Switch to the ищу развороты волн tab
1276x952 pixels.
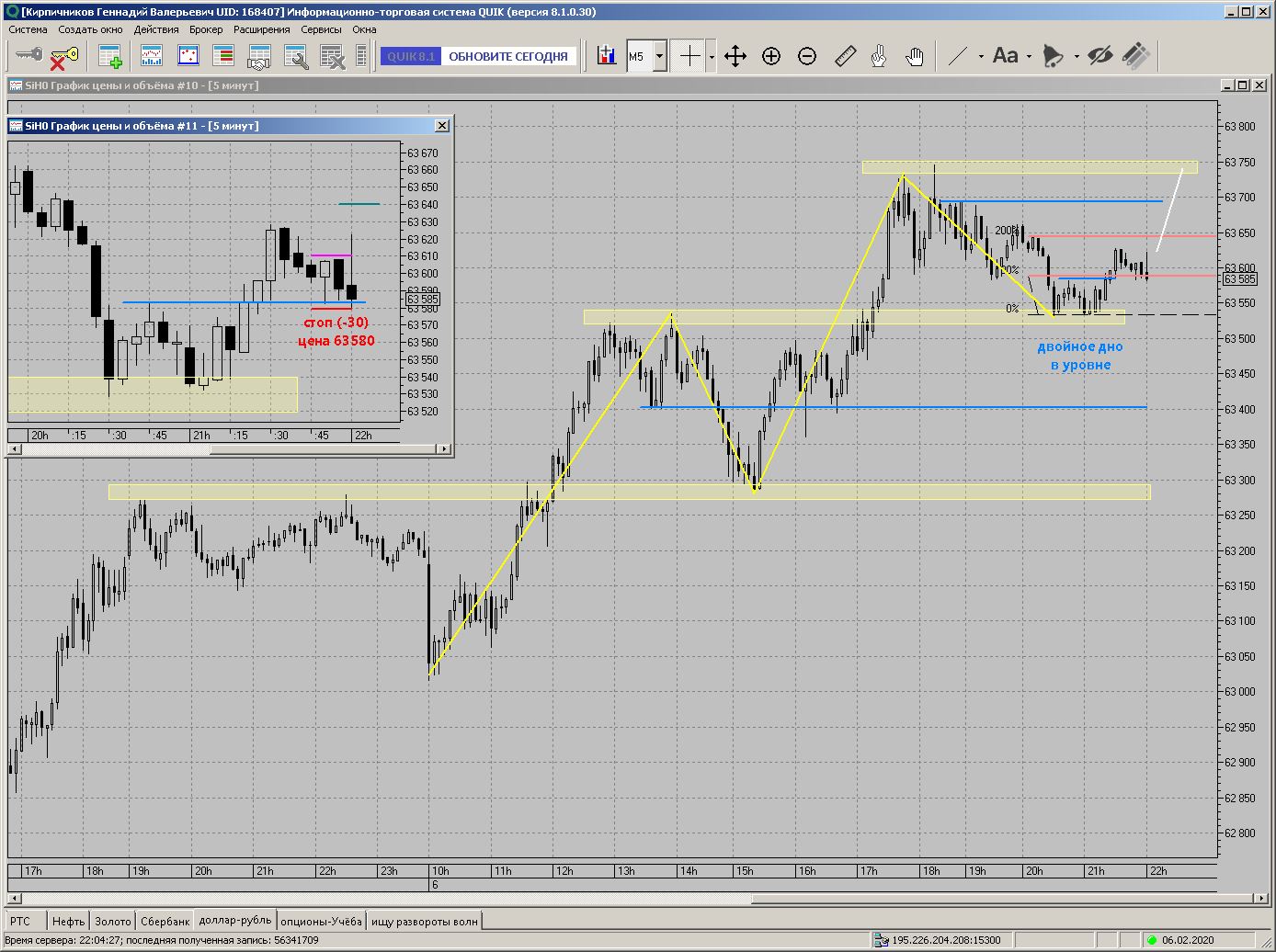point(424,921)
